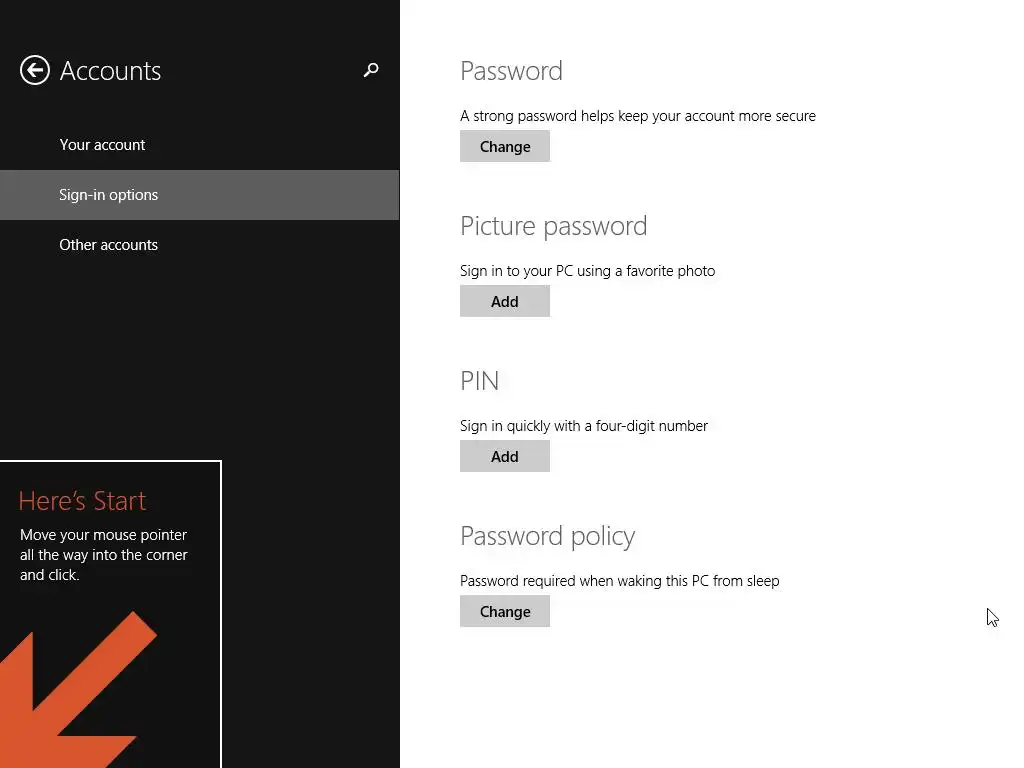Click the PIN section heading
Screen dimensions: 1024x768
click(479, 381)
